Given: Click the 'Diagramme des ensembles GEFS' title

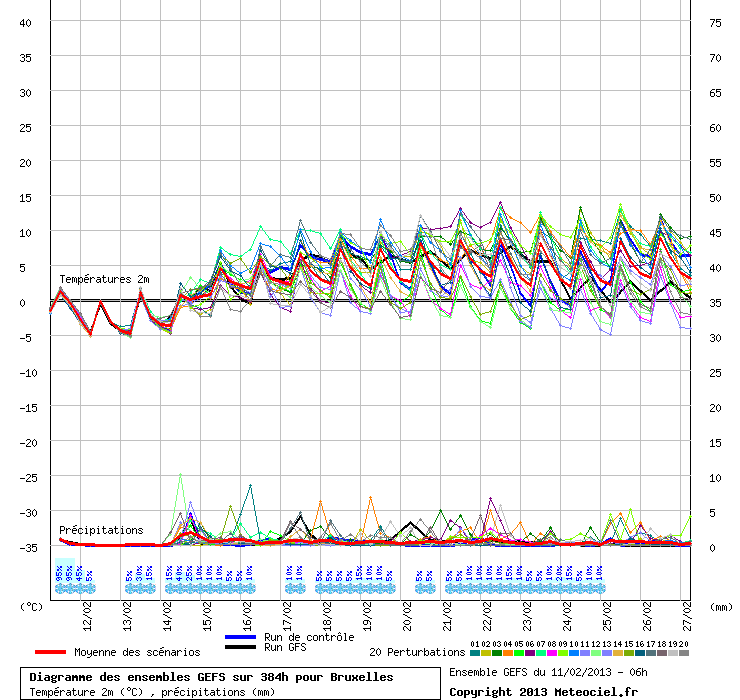Looking at the screenshot, I should point(211,677).
